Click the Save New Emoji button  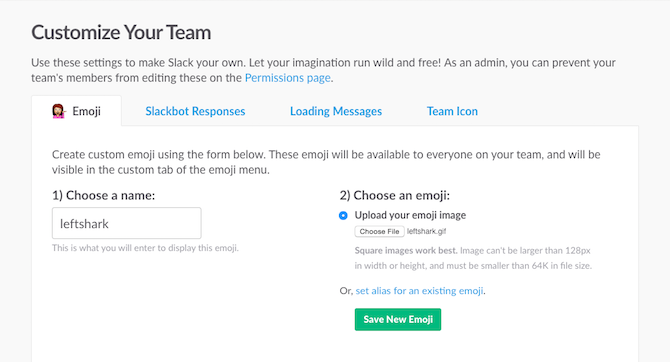coord(398,319)
